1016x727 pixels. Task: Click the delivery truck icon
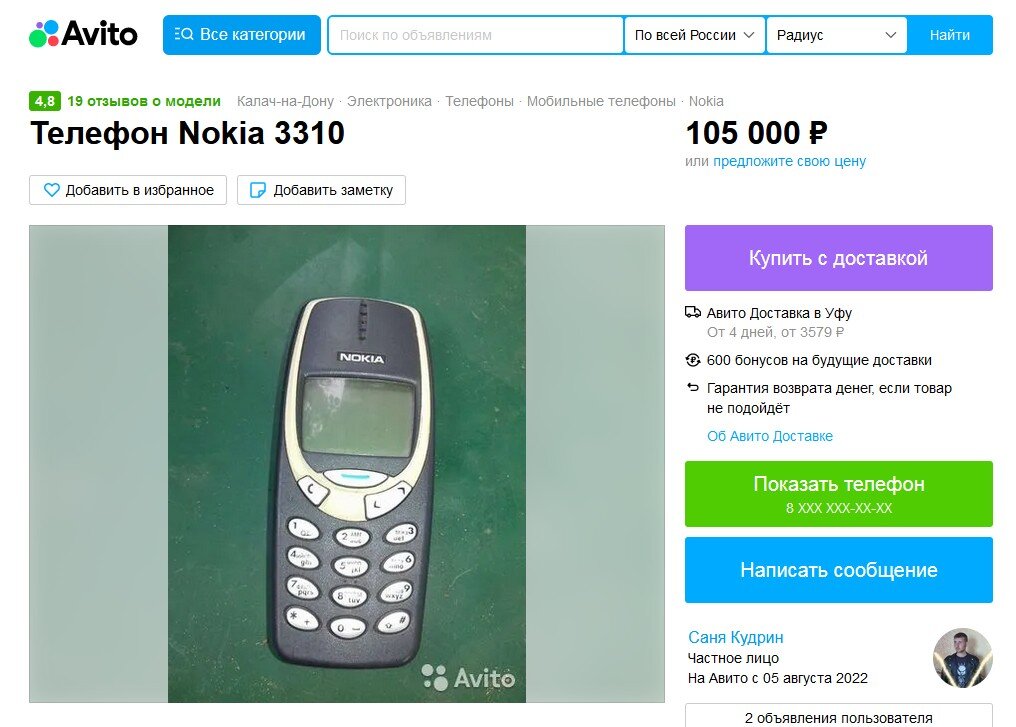[693, 312]
